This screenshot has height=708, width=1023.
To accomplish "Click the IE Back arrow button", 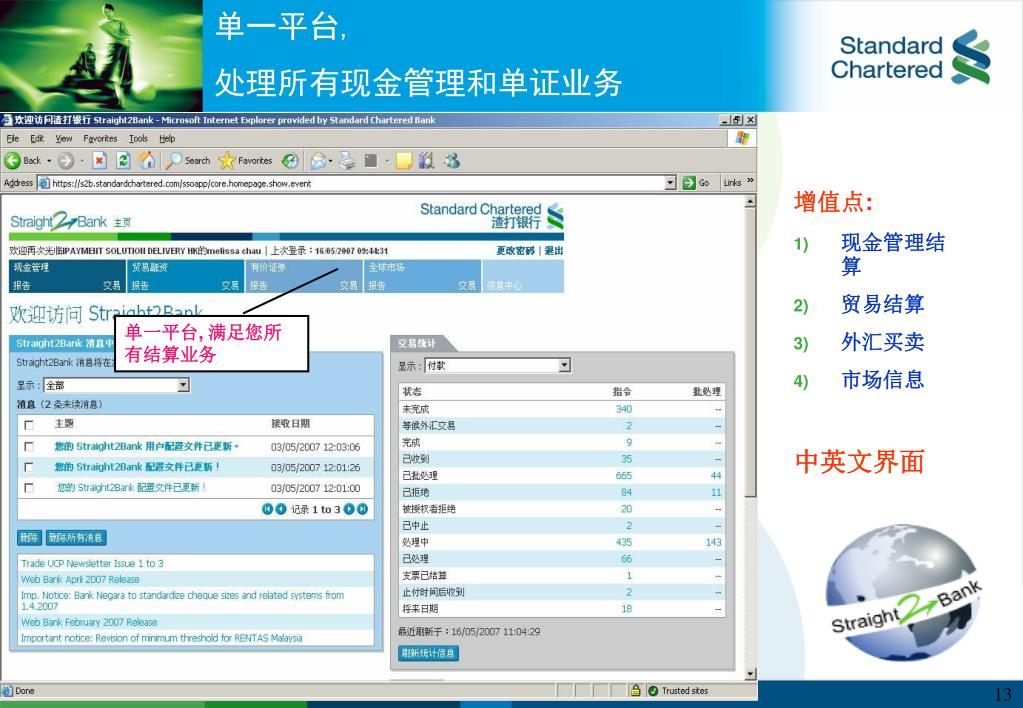I will pos(13,161).
